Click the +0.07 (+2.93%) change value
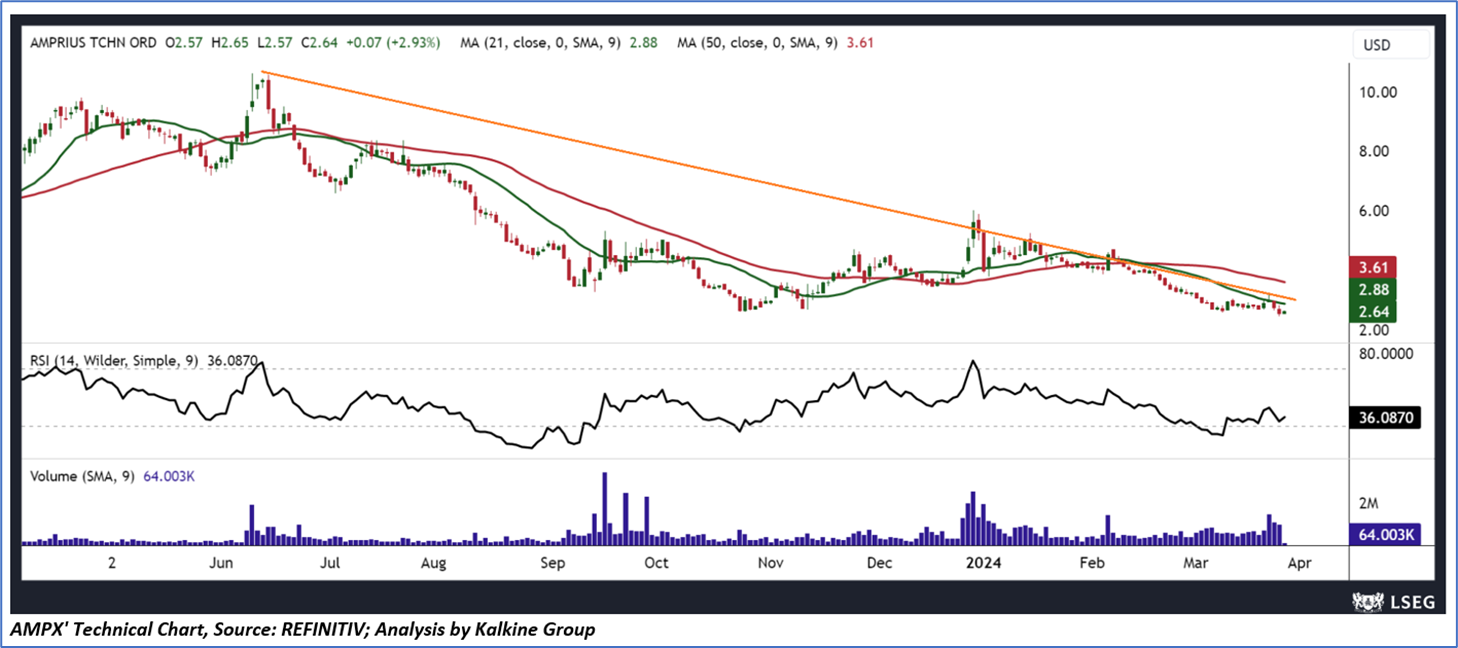1458x648 pixels. click(x=391, y=43)
